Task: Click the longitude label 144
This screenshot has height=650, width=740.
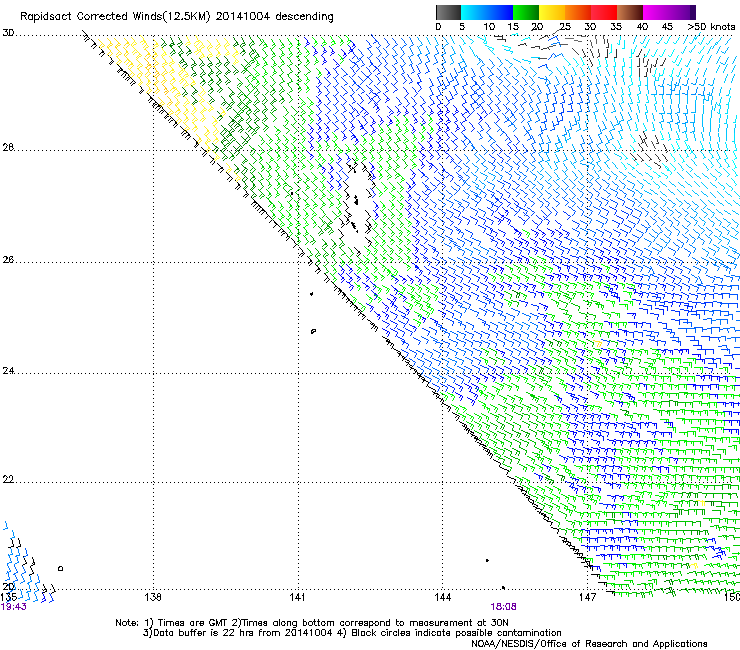Action: 442,597
